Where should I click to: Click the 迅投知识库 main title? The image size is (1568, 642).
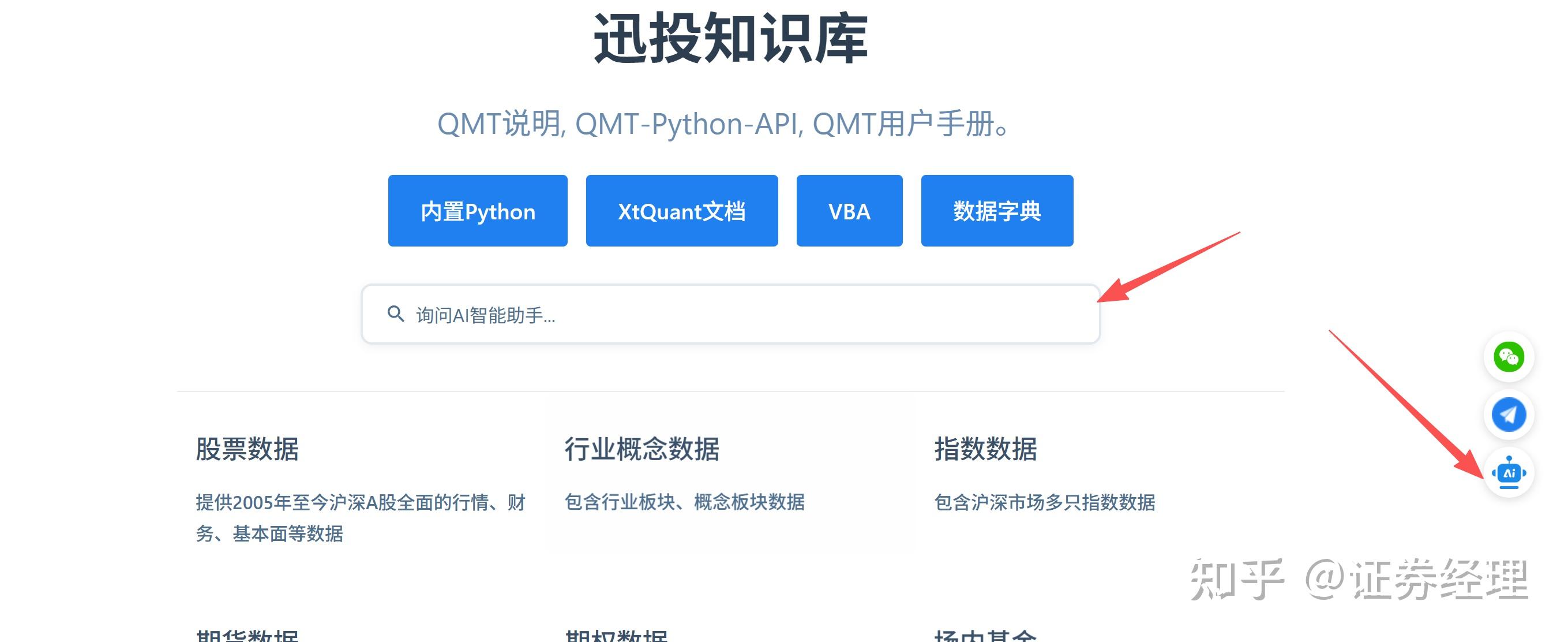[730, 38]
